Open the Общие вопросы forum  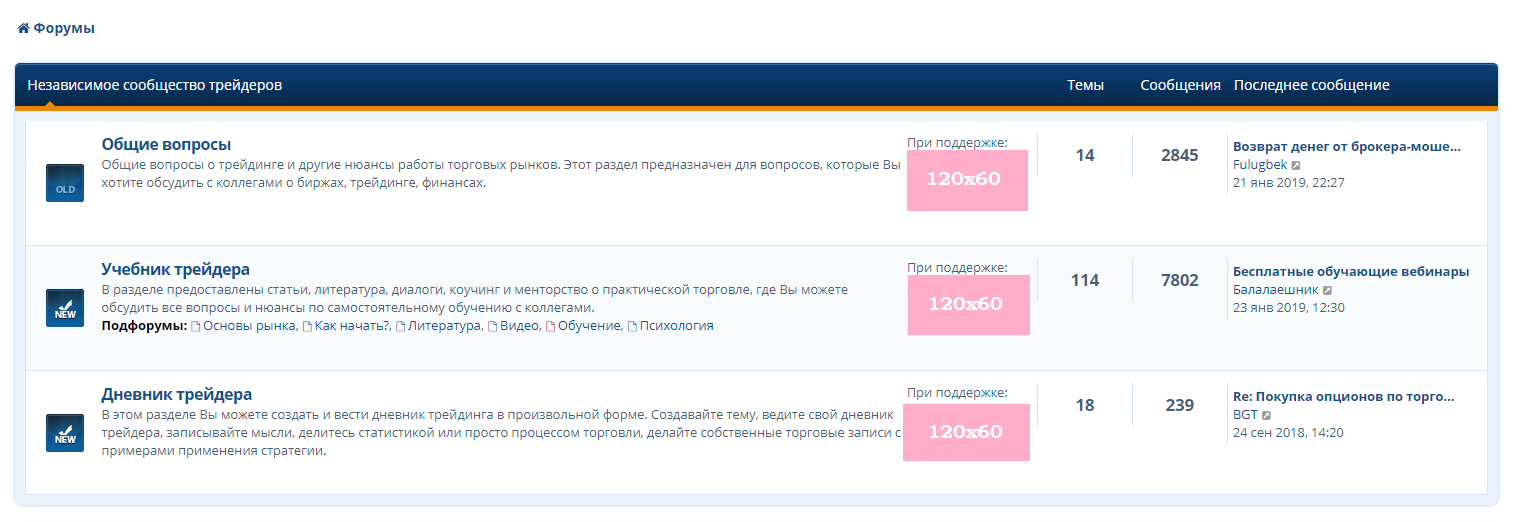(166, 144)
